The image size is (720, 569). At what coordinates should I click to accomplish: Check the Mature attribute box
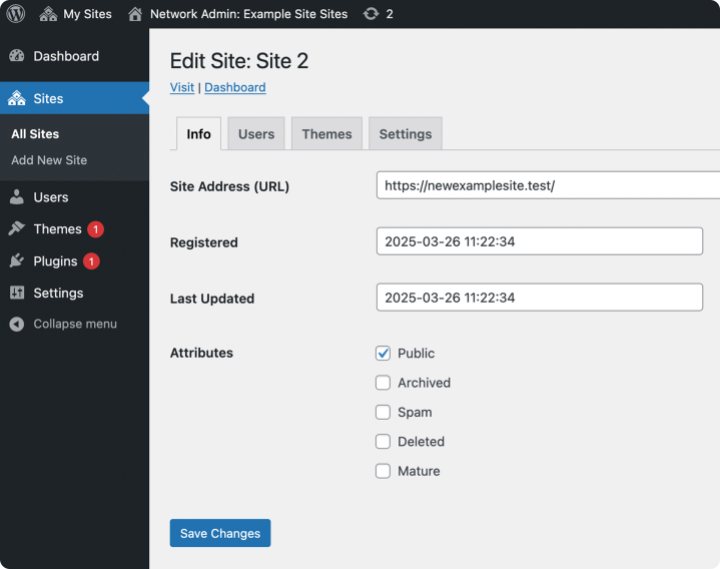pos(383,471)
